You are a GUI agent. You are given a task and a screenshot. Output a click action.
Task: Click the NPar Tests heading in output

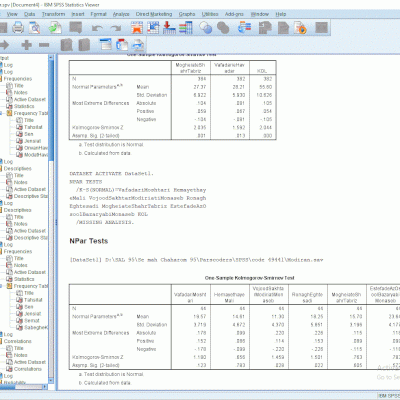[89, 241]
